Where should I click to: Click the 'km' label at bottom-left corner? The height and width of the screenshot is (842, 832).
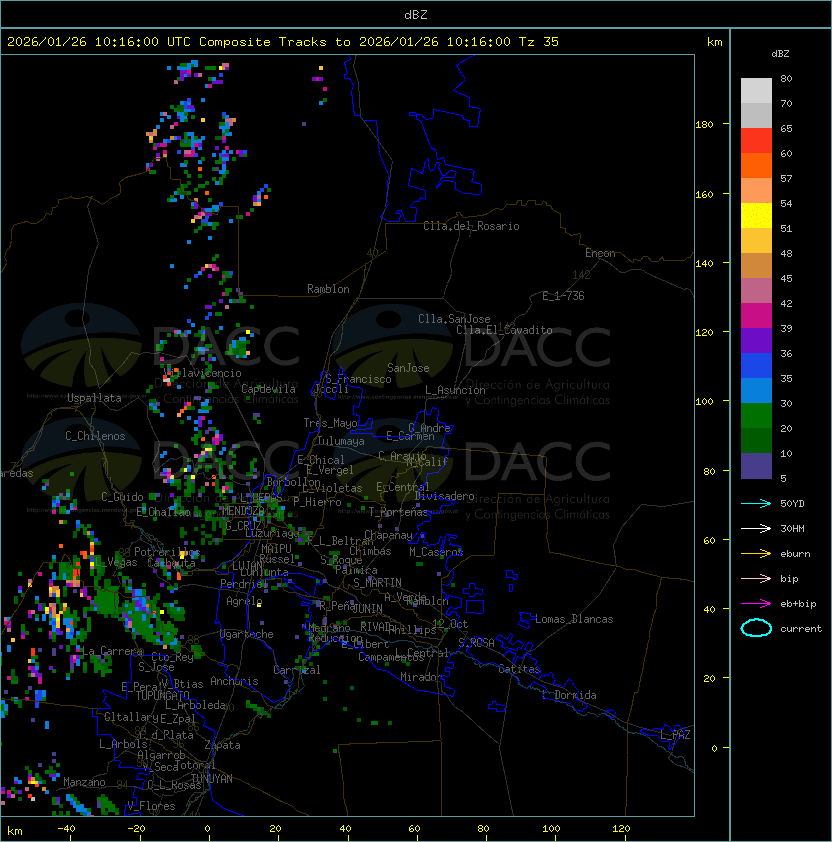coord(15,831)
